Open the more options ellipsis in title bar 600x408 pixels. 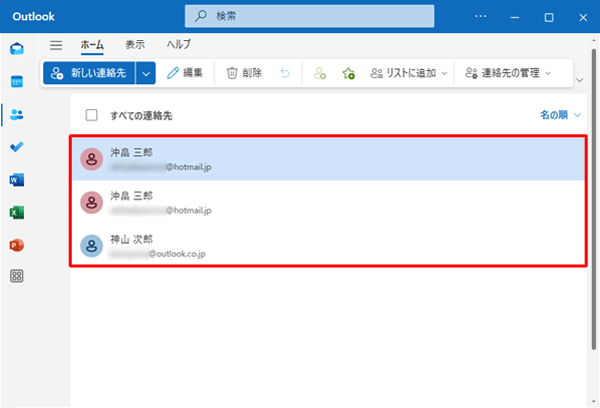point(481,16)
